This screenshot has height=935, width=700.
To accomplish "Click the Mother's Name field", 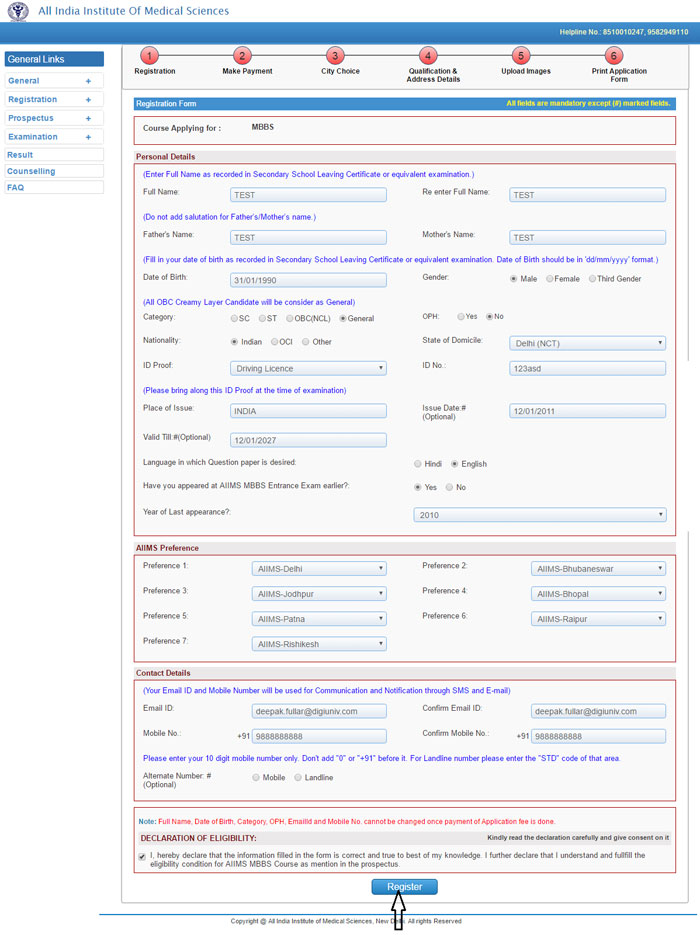I will click(x=587, y=237).
